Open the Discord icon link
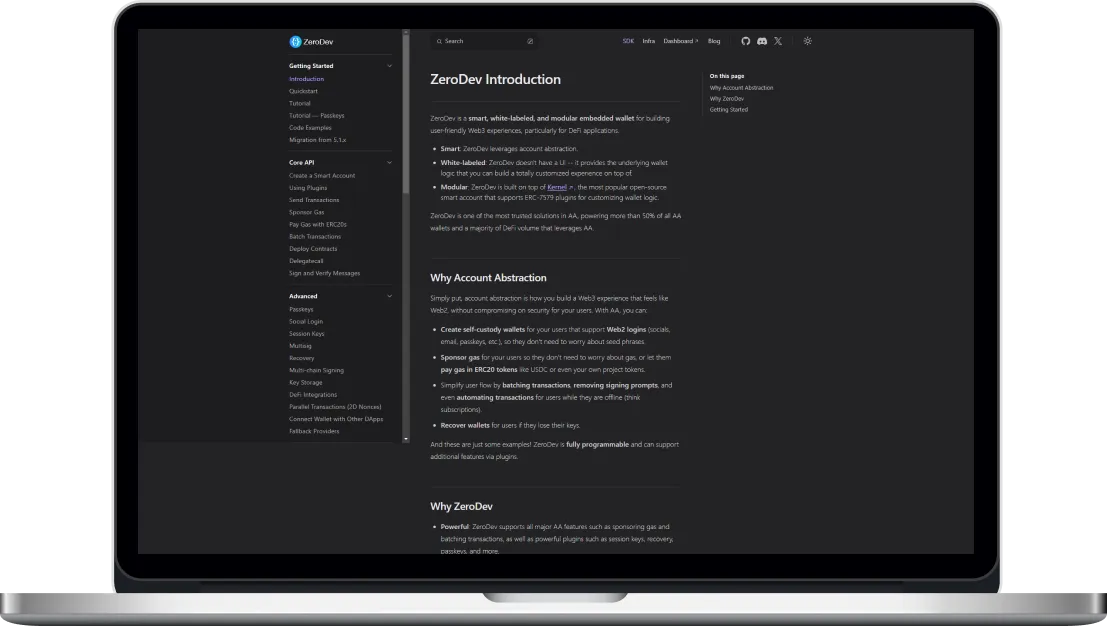The height and width of the screenshot is (626, 1107). point(762,41)
